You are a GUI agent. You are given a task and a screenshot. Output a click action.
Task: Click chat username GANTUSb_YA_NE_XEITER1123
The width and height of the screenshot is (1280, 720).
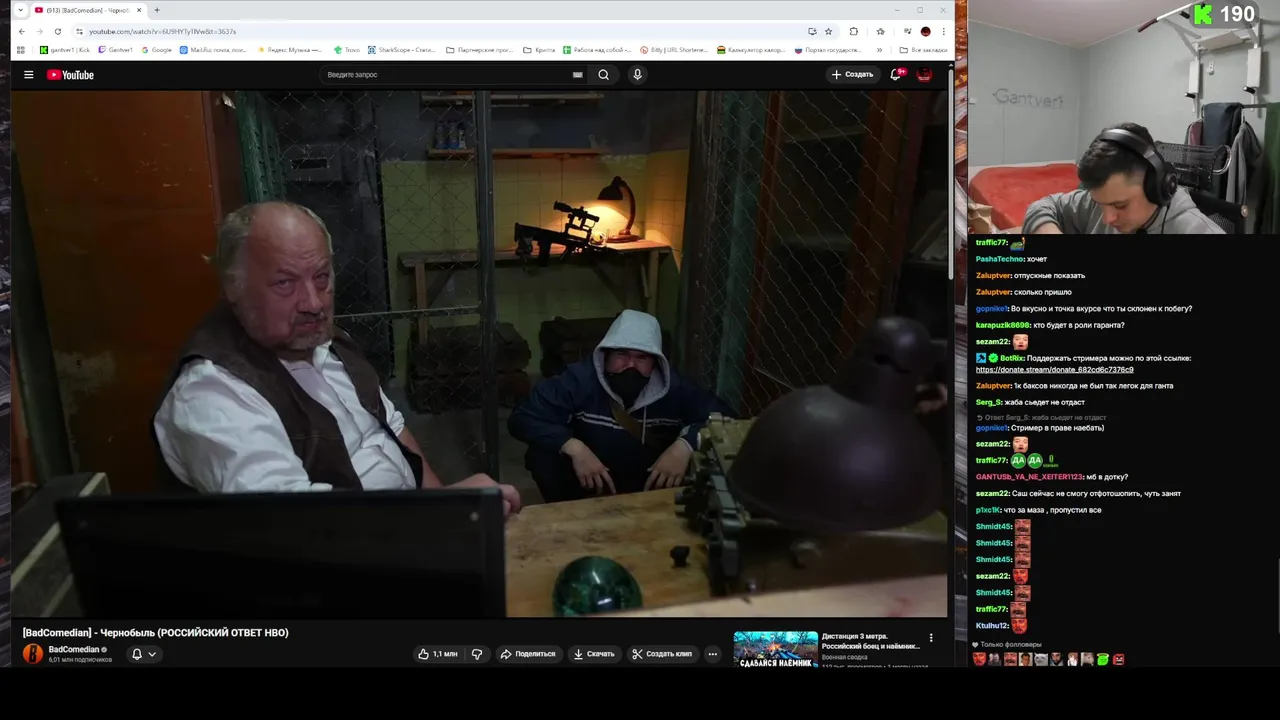pyautogui.click(x=1029, y=477)
